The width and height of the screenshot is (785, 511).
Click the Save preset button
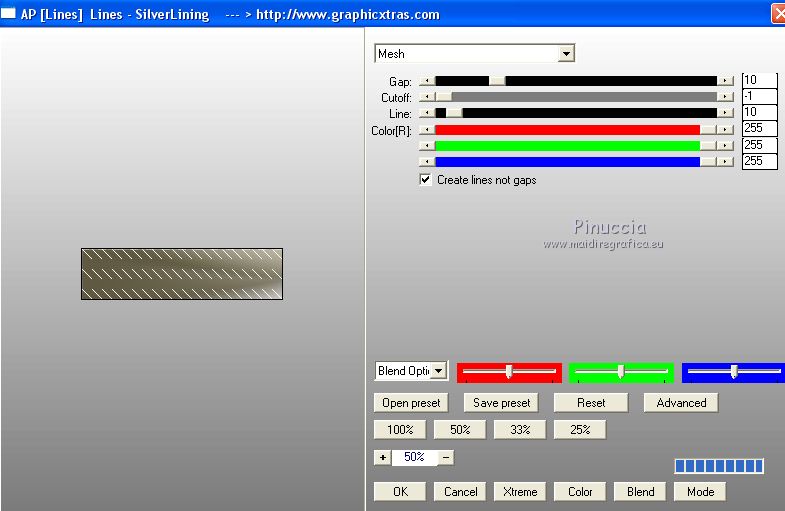pyautogui.click(x=501, y=403)
